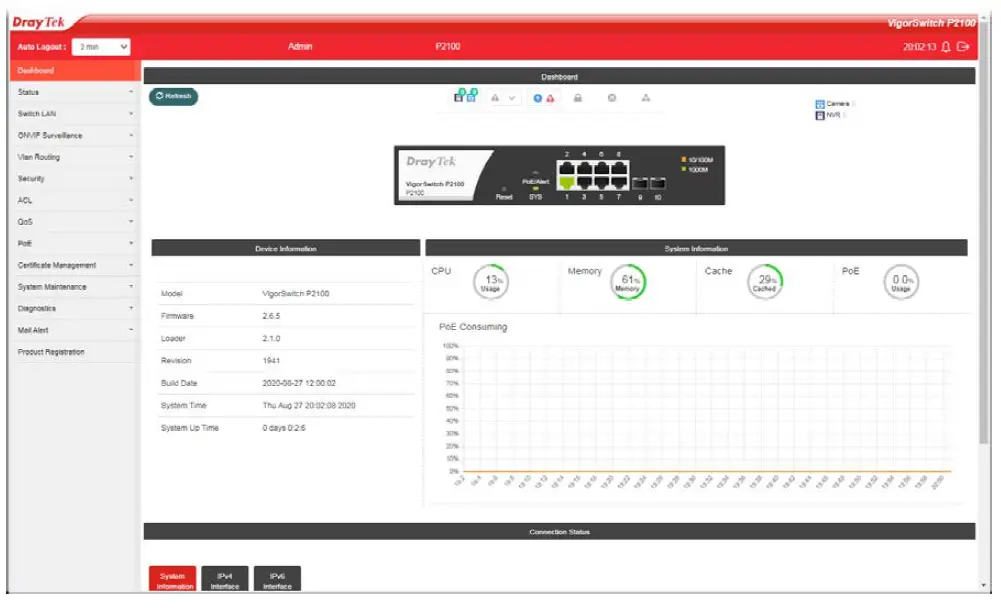The image size is (1001, 608).
Task: Expand the Mail Alert menu
Action: [75, 330]
